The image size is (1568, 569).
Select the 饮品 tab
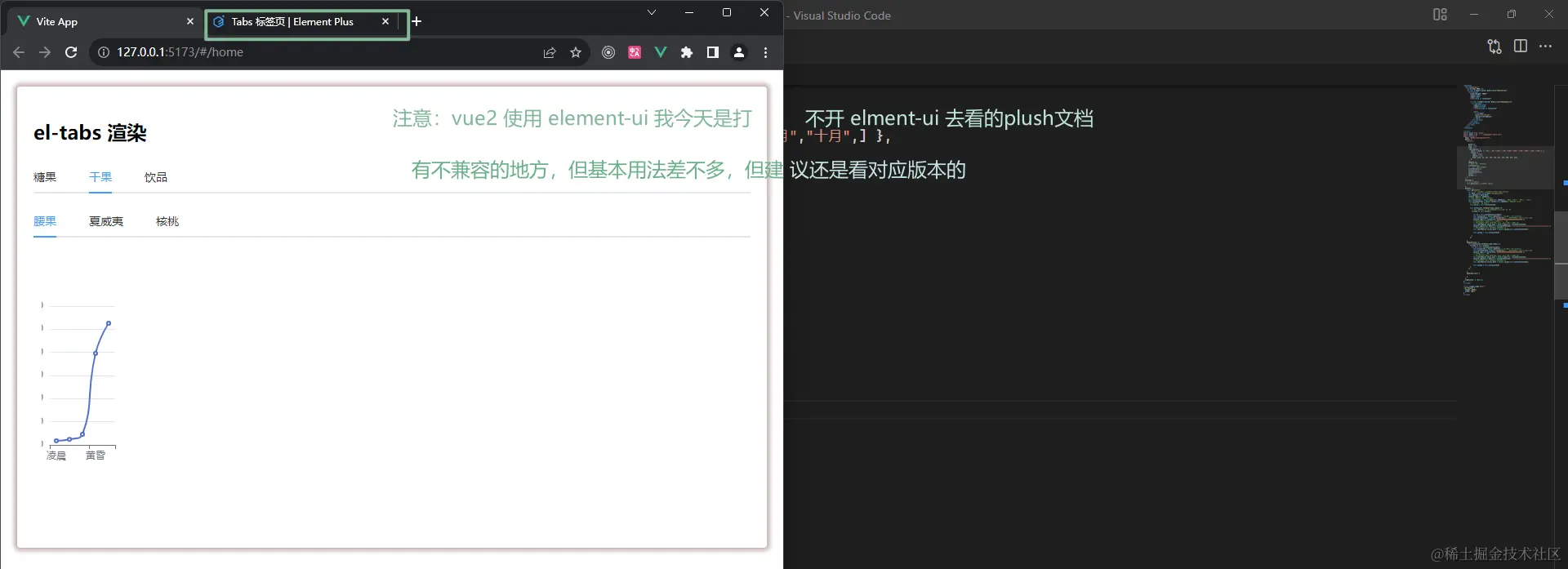[x=156, y=177]
